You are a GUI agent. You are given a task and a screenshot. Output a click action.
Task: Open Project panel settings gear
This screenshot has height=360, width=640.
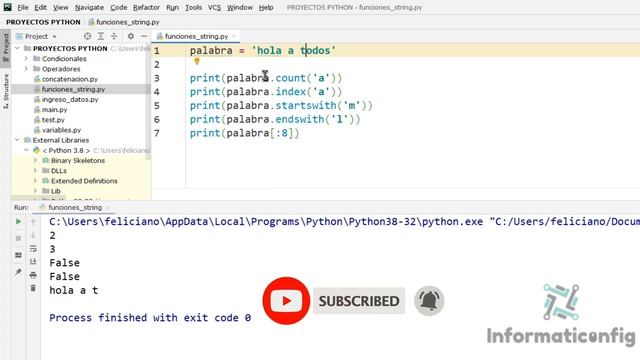(131, 36)
